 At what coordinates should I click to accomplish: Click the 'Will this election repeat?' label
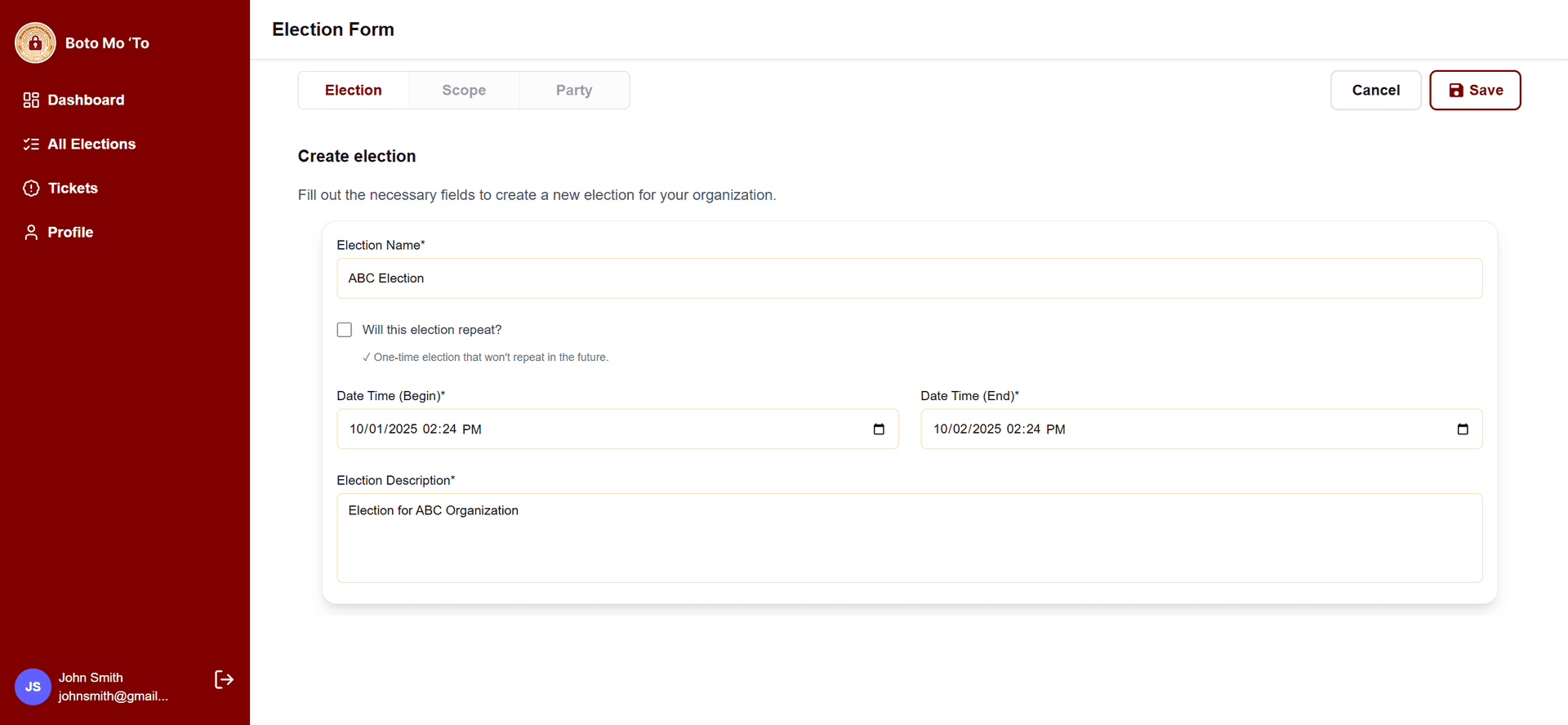tap(432, 330)
